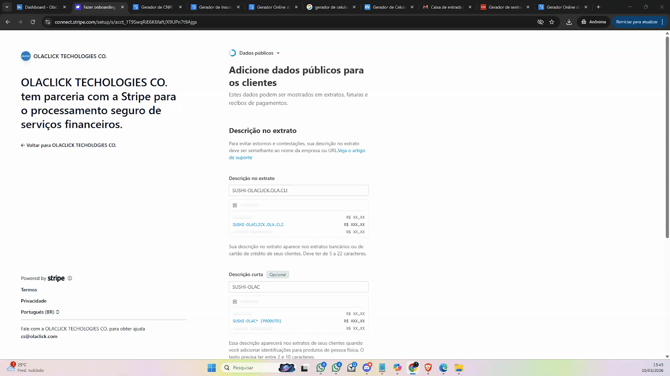Click the Descrição no extrato input field

298,191
